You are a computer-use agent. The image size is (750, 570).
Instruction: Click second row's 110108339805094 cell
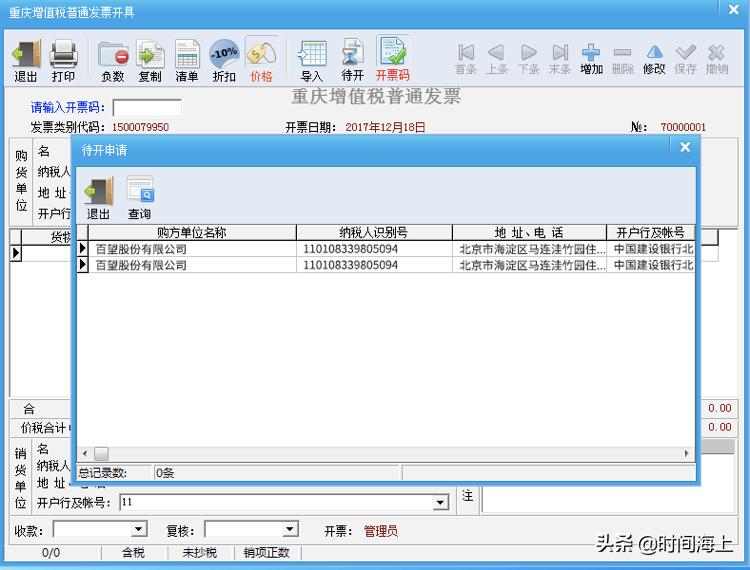[374, 265]
